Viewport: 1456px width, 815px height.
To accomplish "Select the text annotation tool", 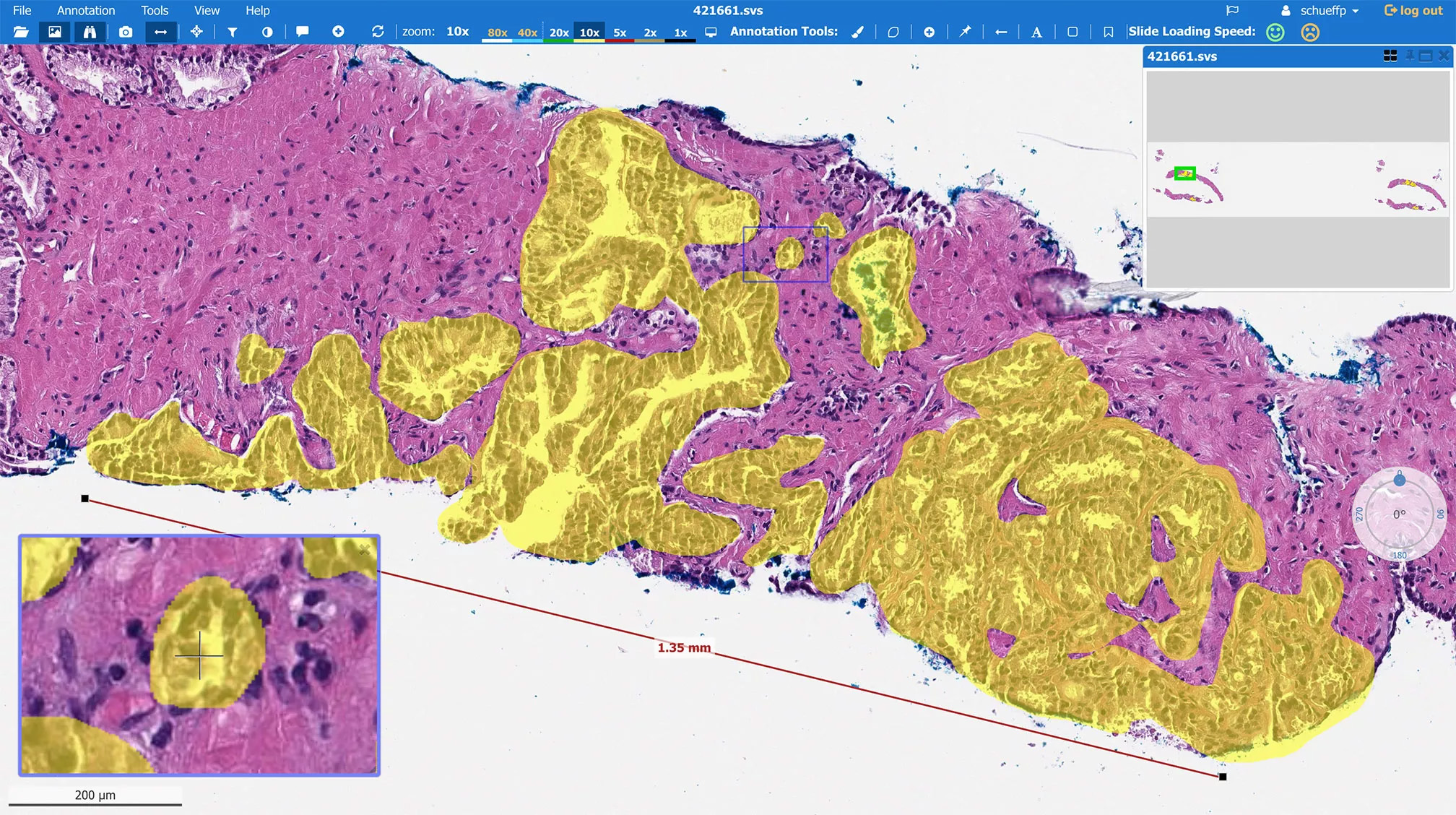I will [1036, 32].
